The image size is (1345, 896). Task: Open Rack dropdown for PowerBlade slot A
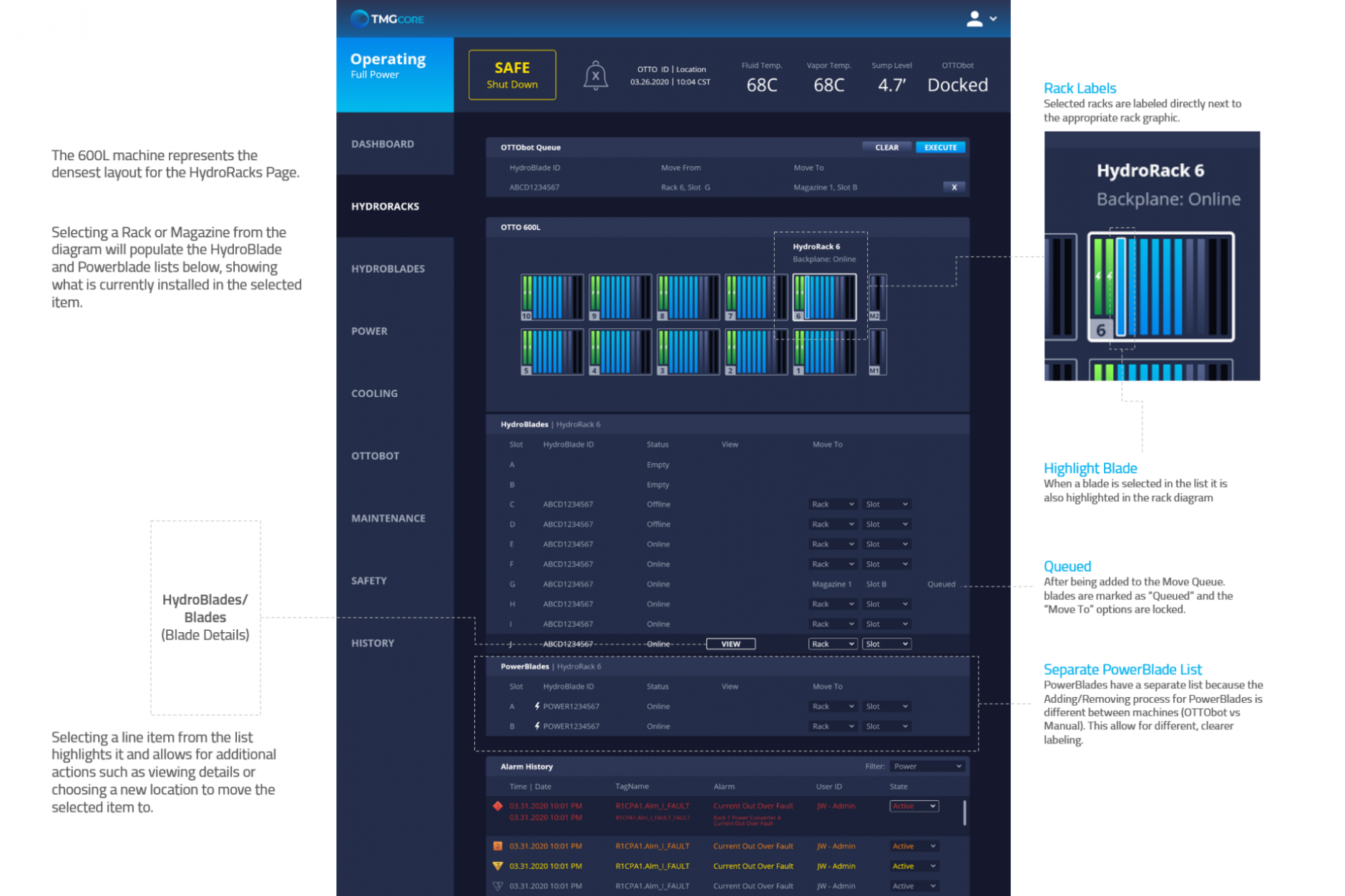pos(833,706)
